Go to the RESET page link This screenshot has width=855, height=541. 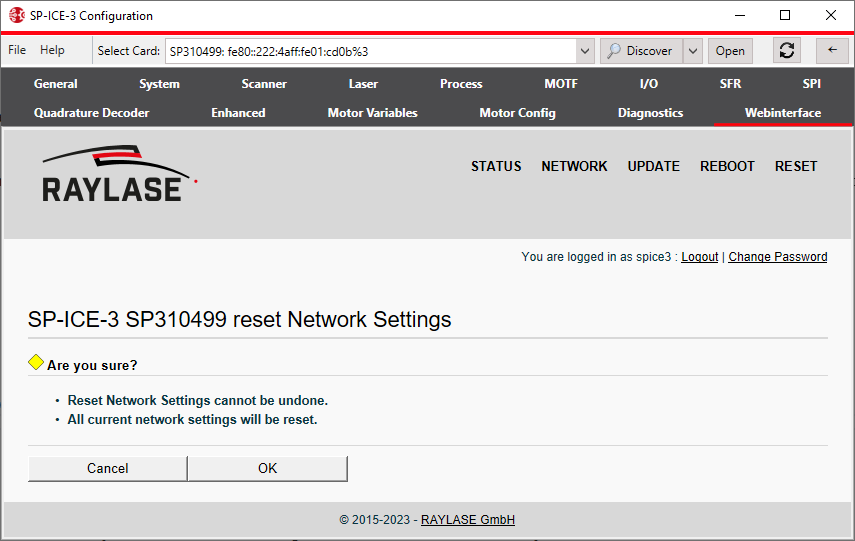[796, 166]
